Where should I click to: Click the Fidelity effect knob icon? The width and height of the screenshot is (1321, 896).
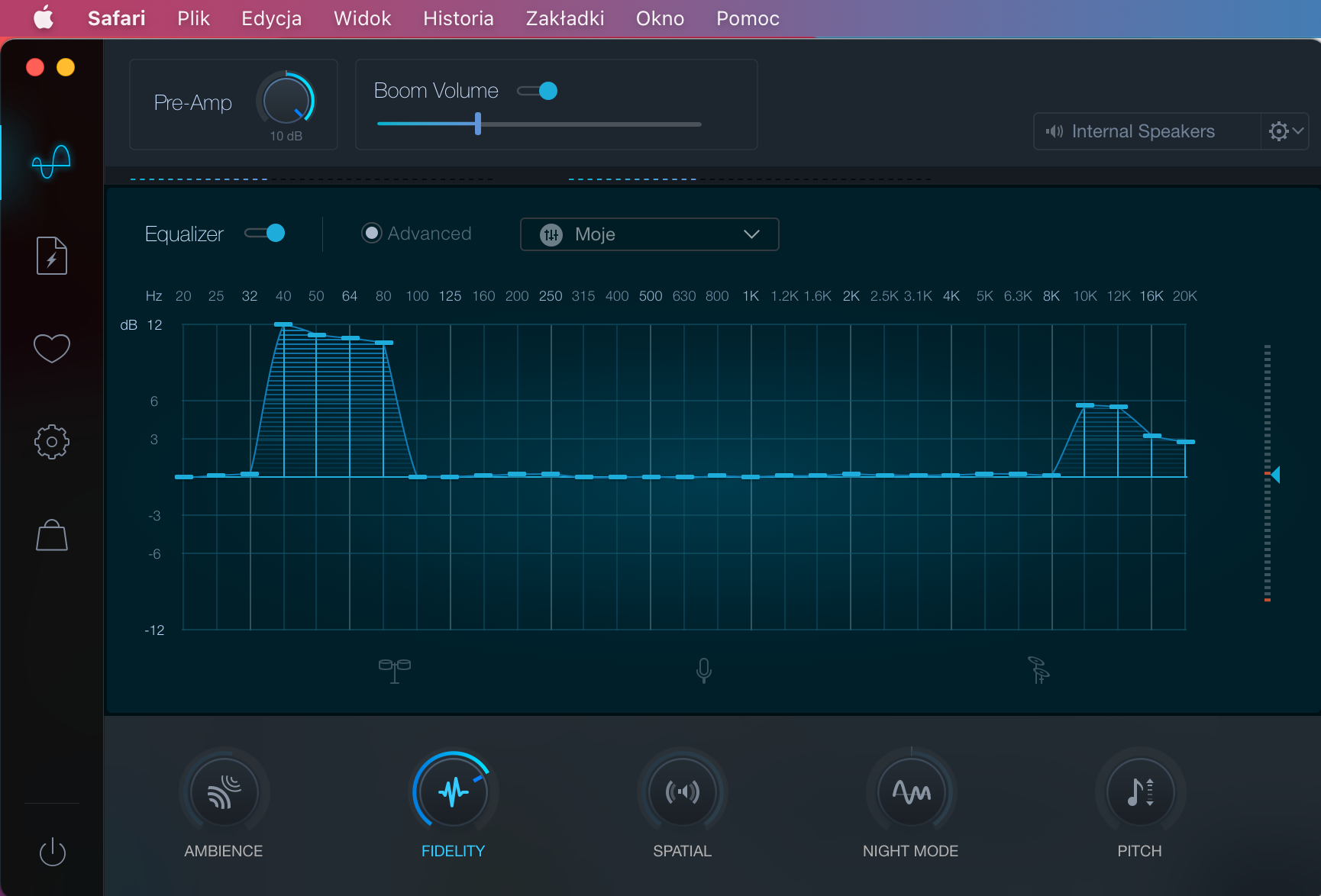[x=454, y=792]
